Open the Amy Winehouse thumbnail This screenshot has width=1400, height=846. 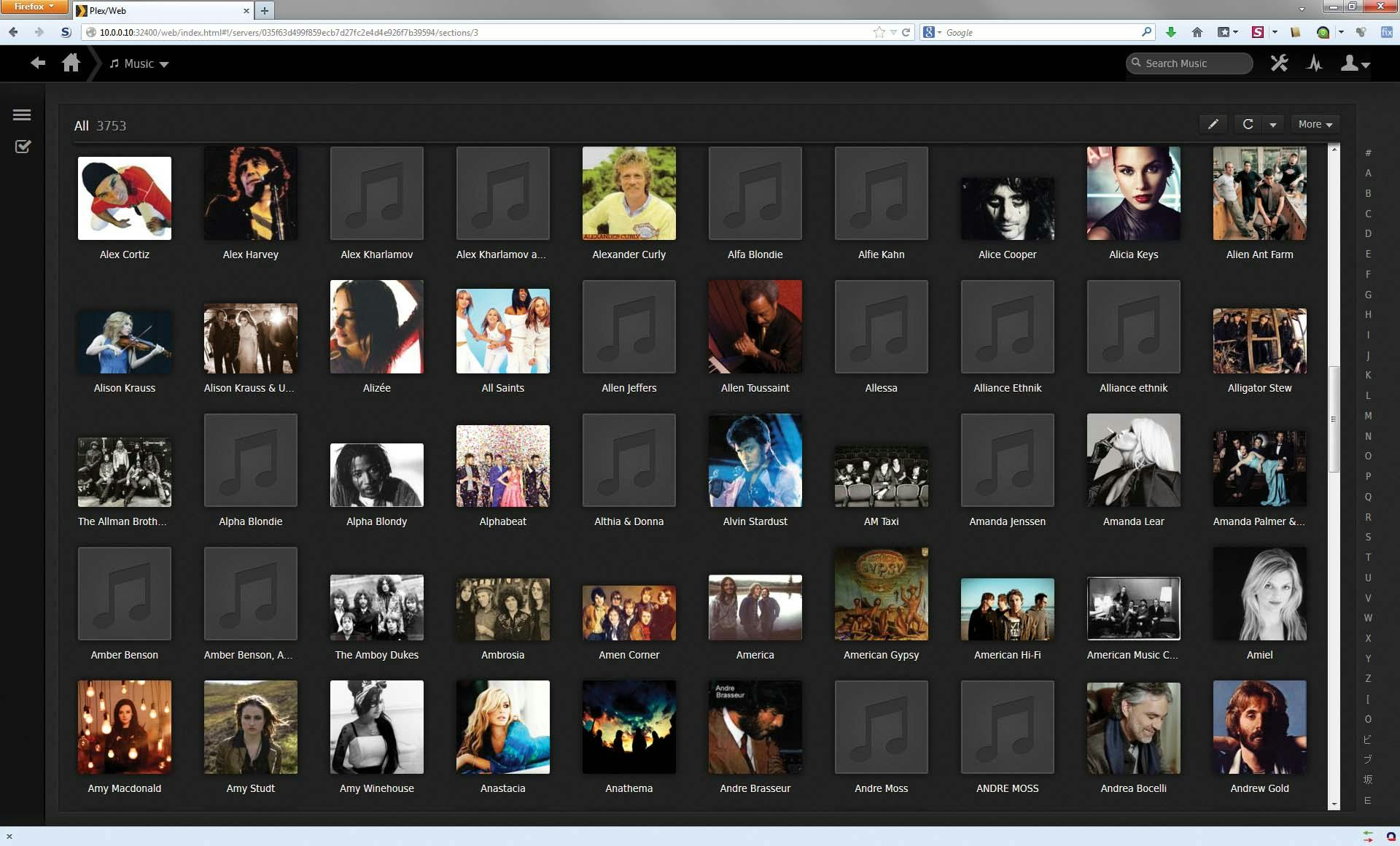(376, 727)
